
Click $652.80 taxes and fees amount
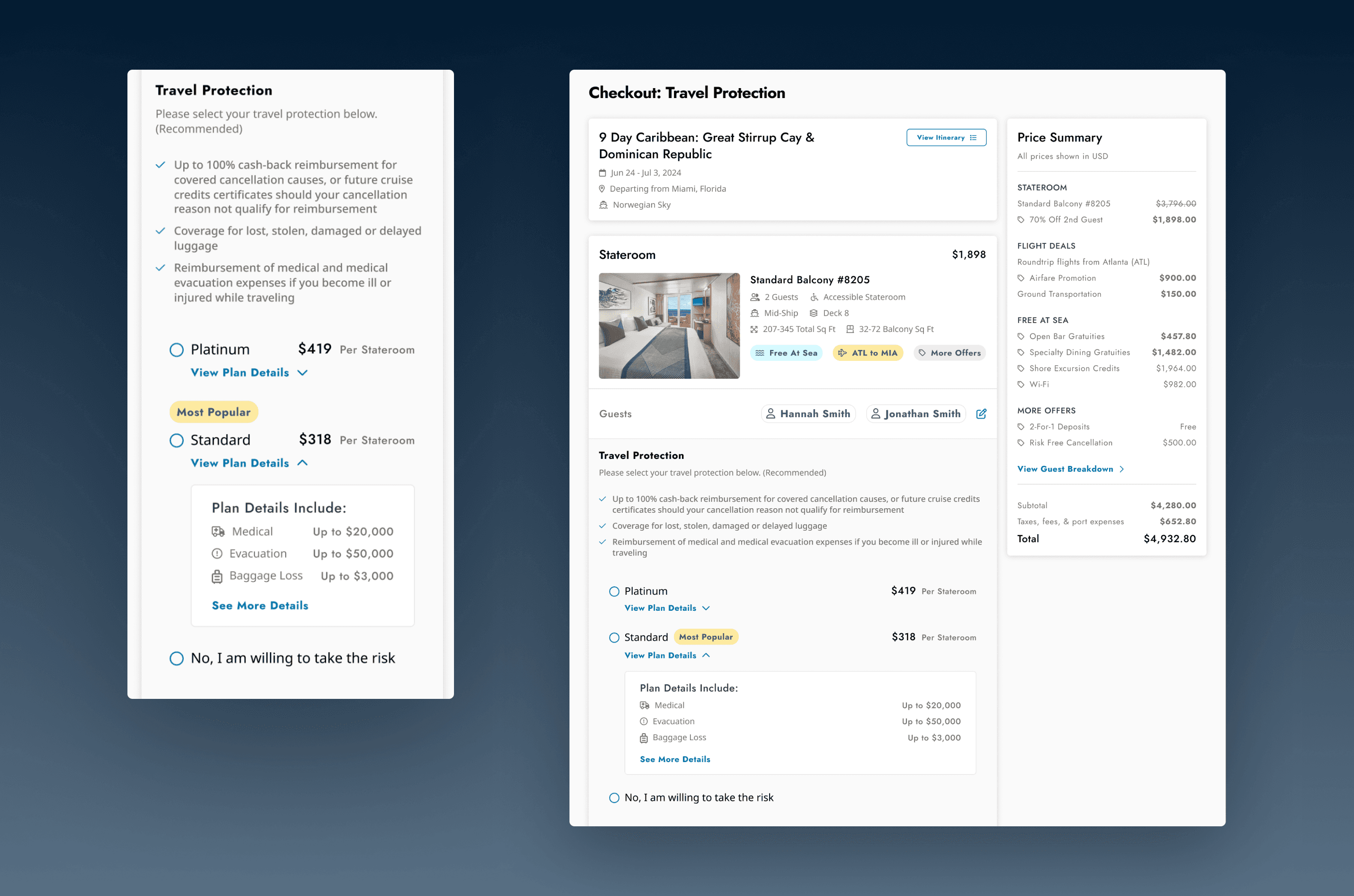click(1177, 522)
